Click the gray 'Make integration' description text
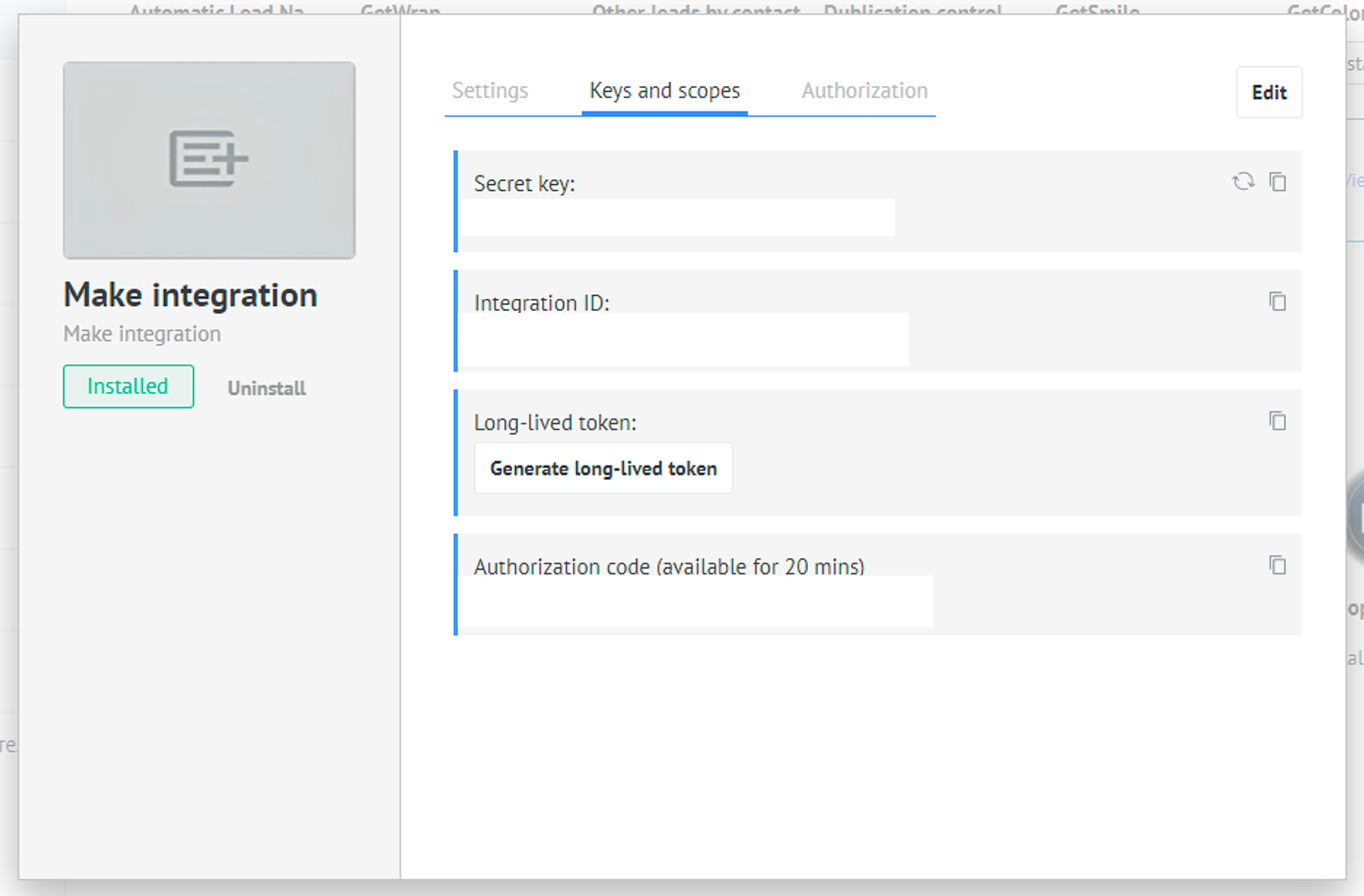1364x896 pixels. (142, 334)
